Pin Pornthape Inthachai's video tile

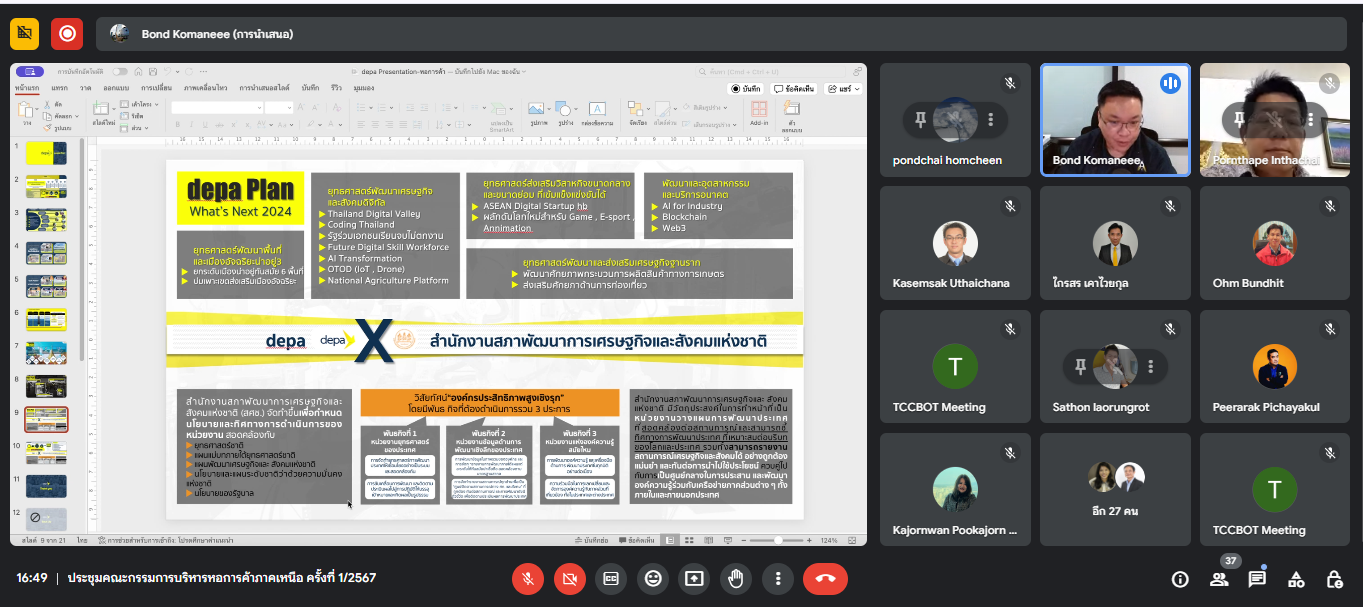pyautogui.click(x=1240, y=120)
